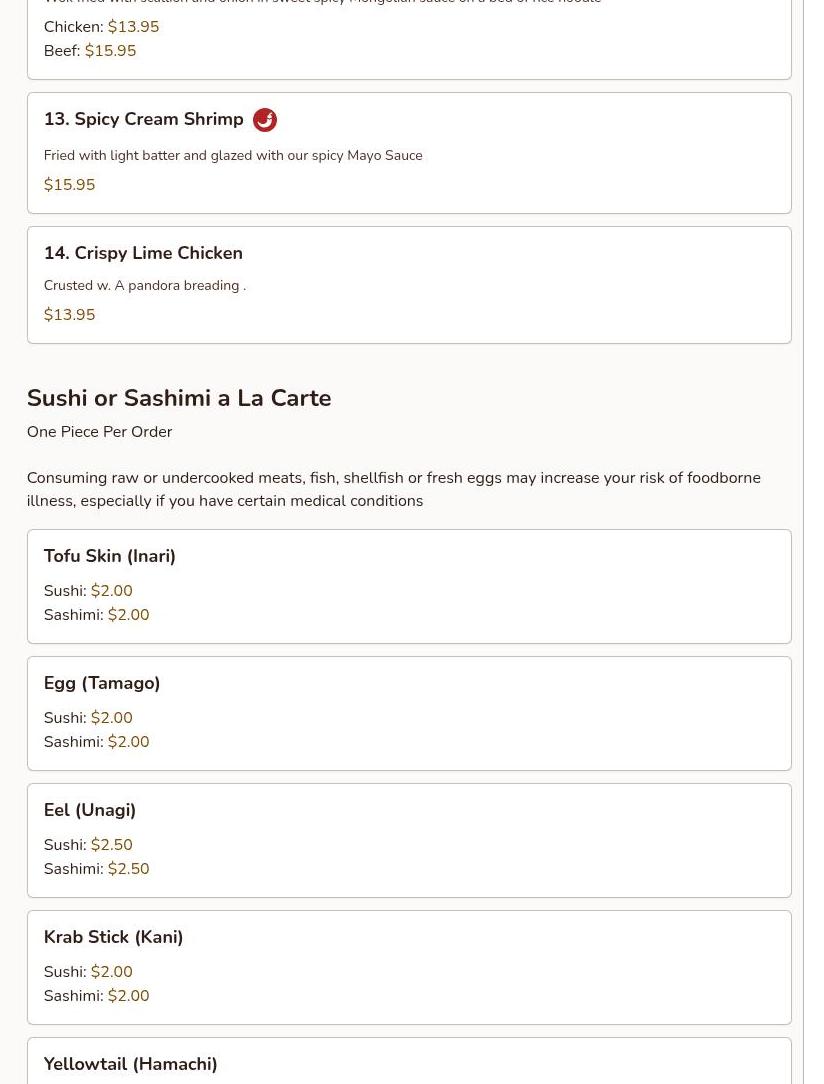Select Tofu Skin Sushi for $2.00
Viewport: 824px width, 1084px height.
pos(88,591)
